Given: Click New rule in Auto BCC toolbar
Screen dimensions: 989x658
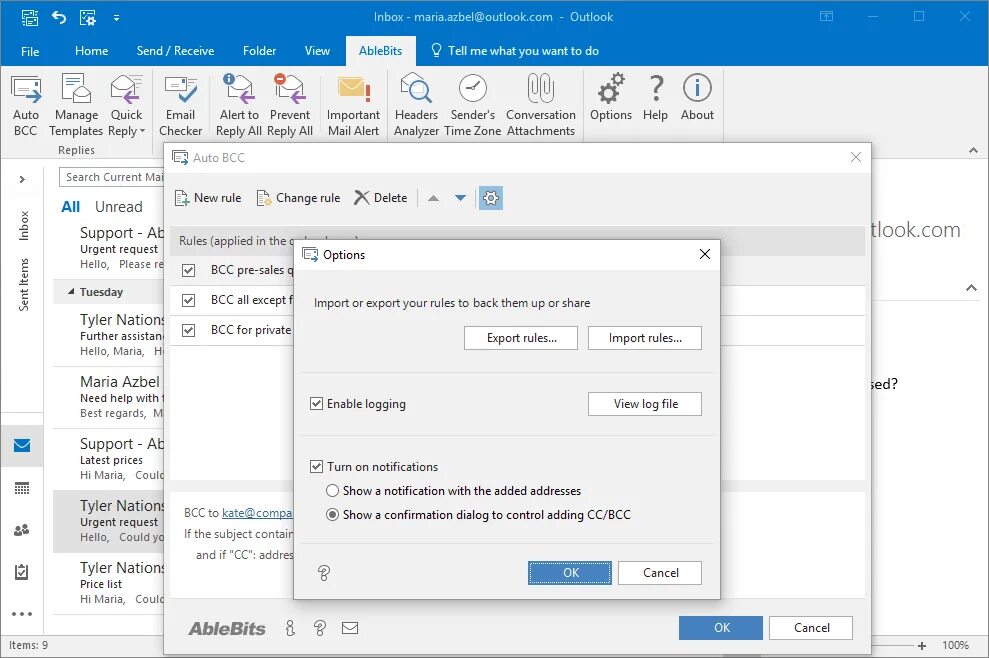Looking at the screenshot, I should 208,198.
